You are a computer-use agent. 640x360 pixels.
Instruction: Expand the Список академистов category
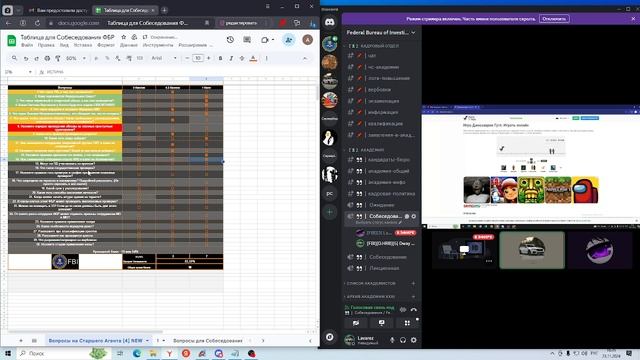371,283
